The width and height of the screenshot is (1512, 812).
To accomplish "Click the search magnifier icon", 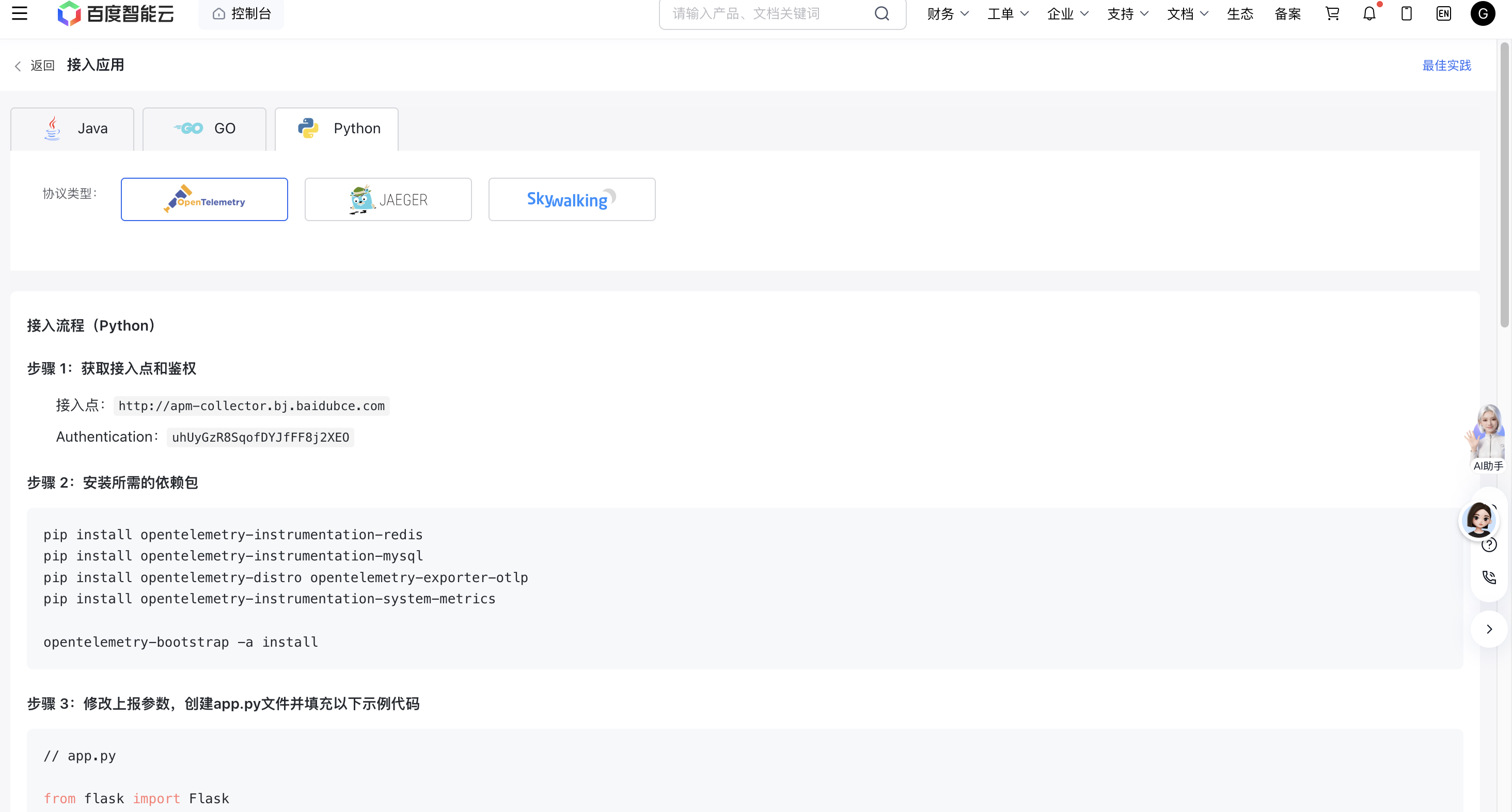I will coord(881,13).
